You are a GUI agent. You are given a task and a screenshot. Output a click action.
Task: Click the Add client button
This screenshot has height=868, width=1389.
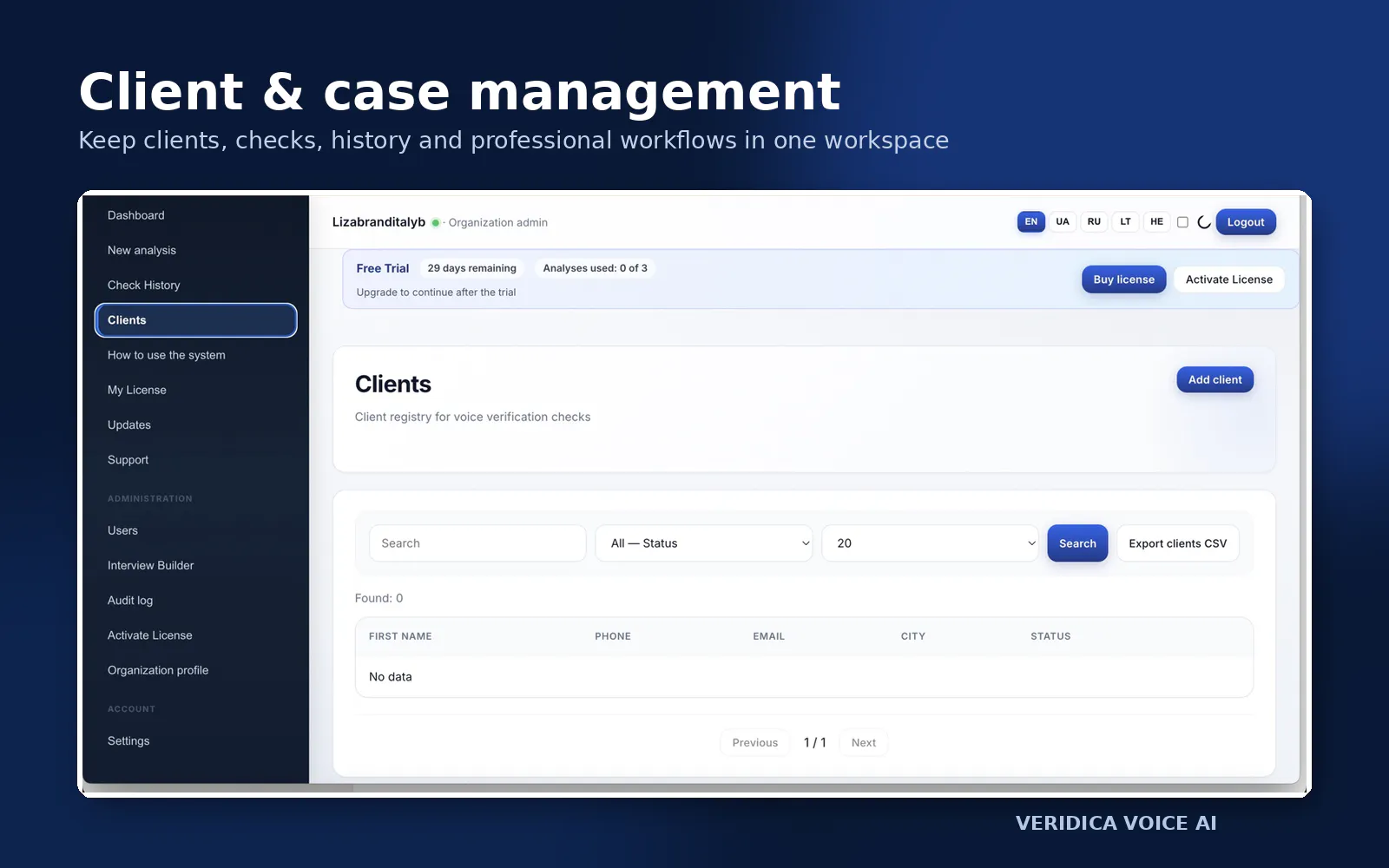1215,379
